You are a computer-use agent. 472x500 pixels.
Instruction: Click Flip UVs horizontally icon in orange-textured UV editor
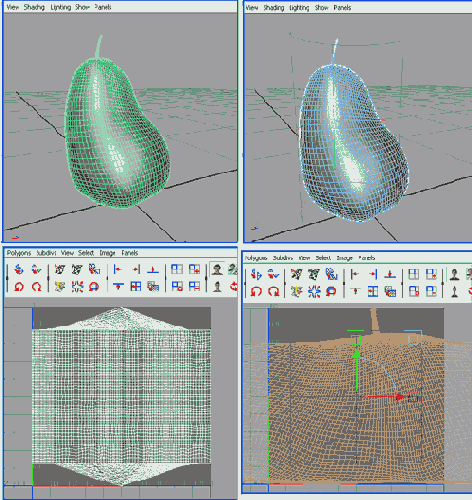coord(256,275)
